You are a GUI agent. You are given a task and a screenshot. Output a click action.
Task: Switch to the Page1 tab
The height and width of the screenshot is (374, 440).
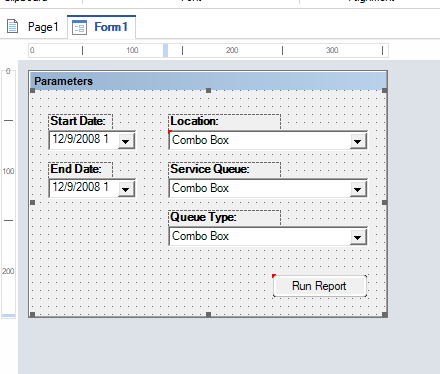click(x=33, y=27)
